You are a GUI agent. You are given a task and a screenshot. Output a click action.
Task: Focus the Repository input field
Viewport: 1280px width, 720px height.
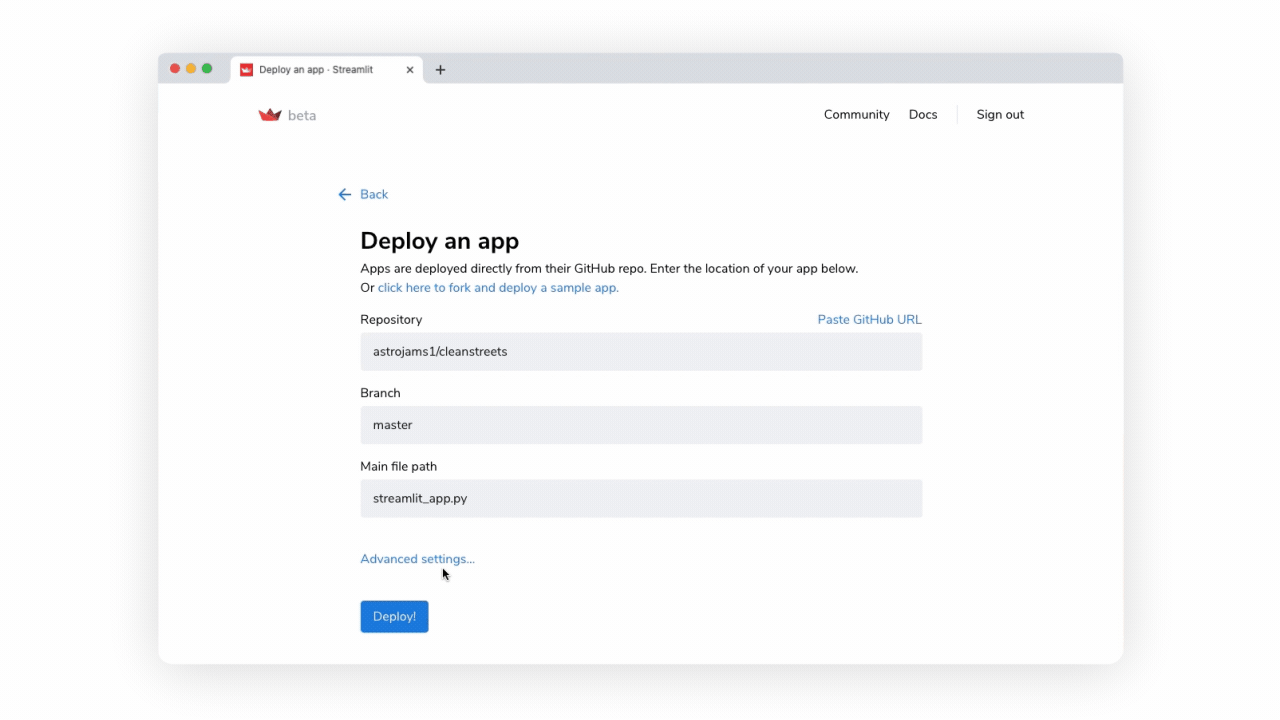tap(641, 352)
